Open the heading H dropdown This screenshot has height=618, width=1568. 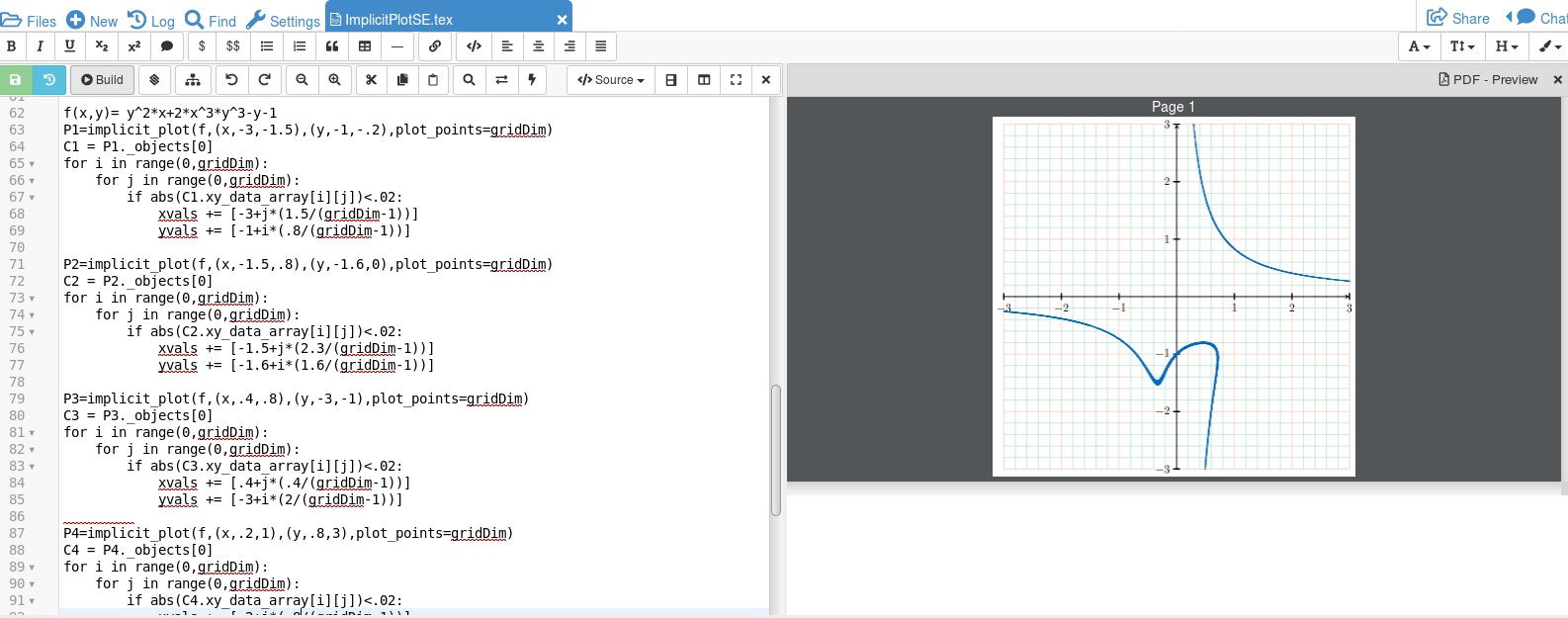coord(1506,45)
